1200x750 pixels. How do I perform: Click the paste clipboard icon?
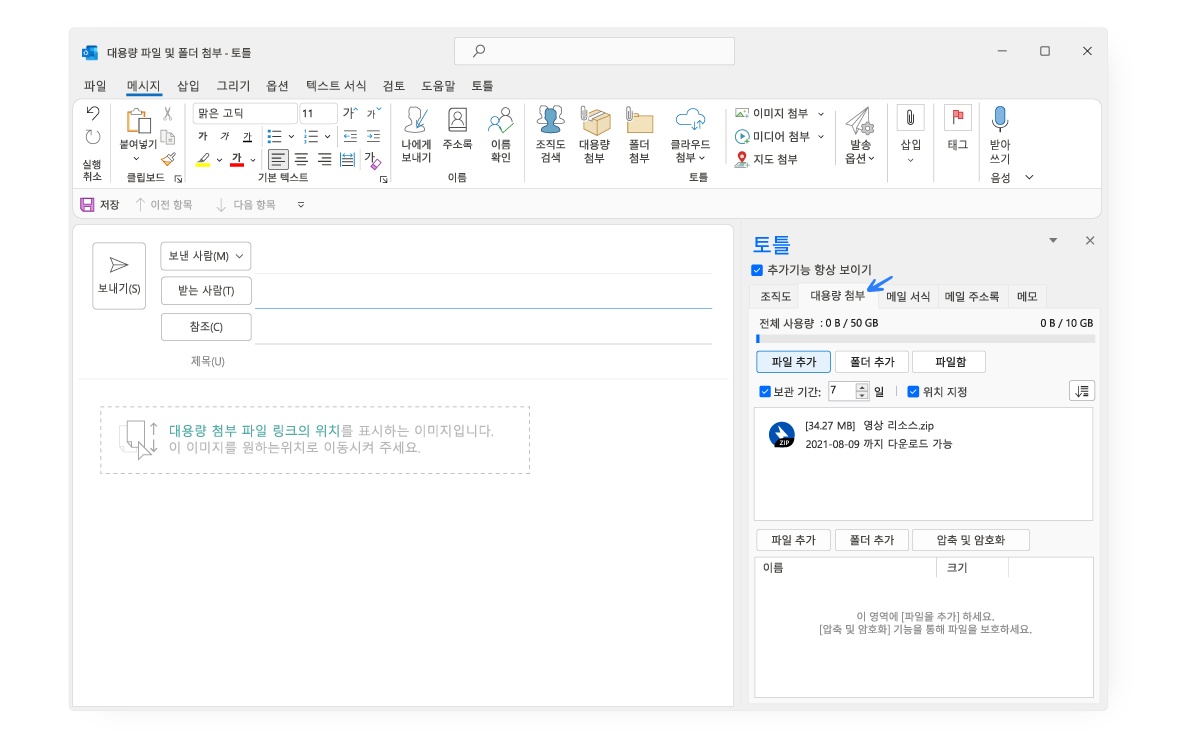pos(138,122)
